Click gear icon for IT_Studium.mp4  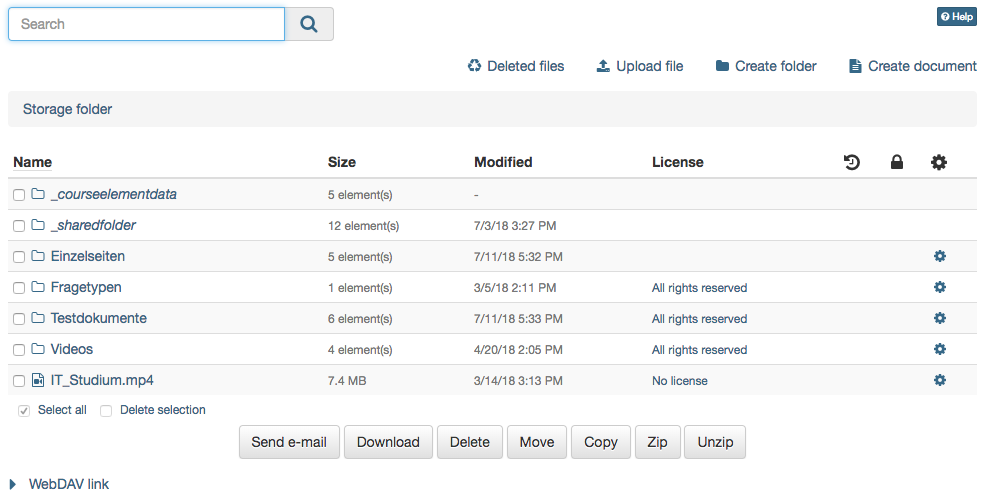coord(939,381)
